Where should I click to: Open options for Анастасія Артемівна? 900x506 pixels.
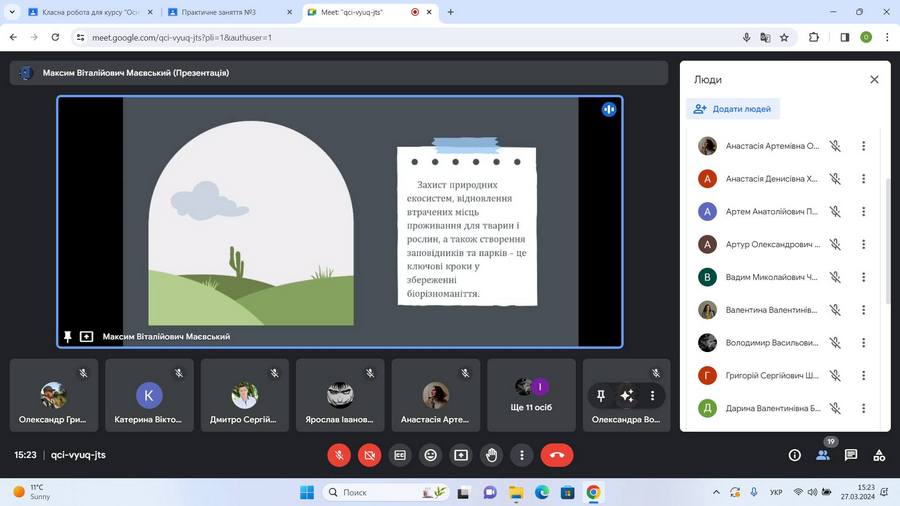863,146
